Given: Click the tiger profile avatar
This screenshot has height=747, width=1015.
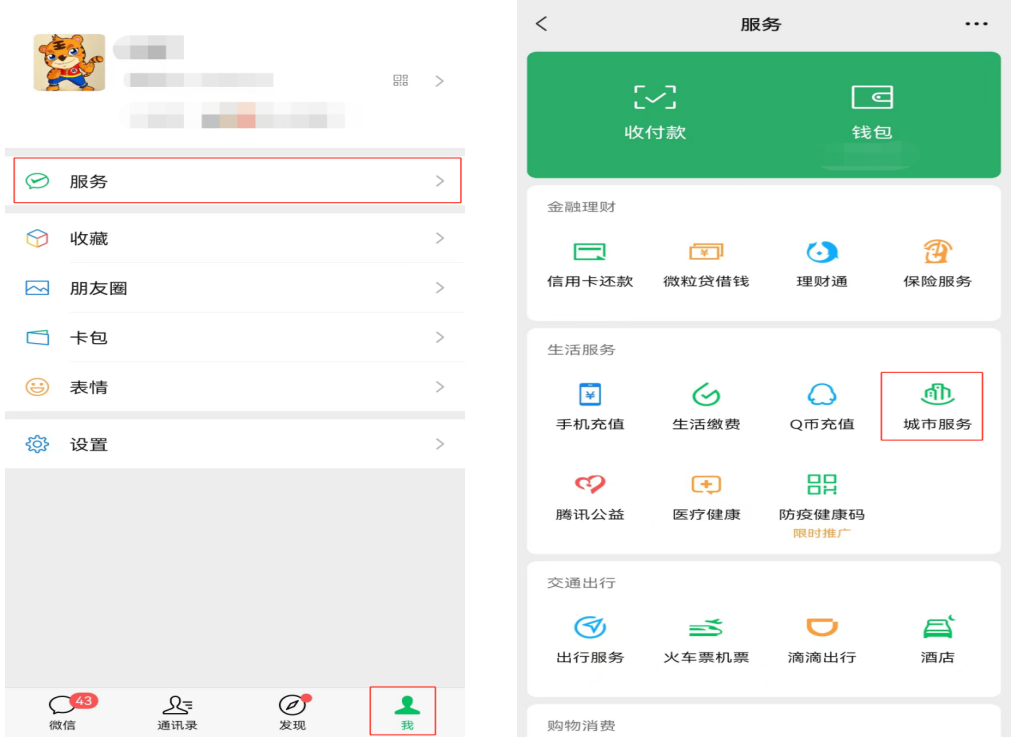Looking at the screenshot, I should tap(69, 62).
